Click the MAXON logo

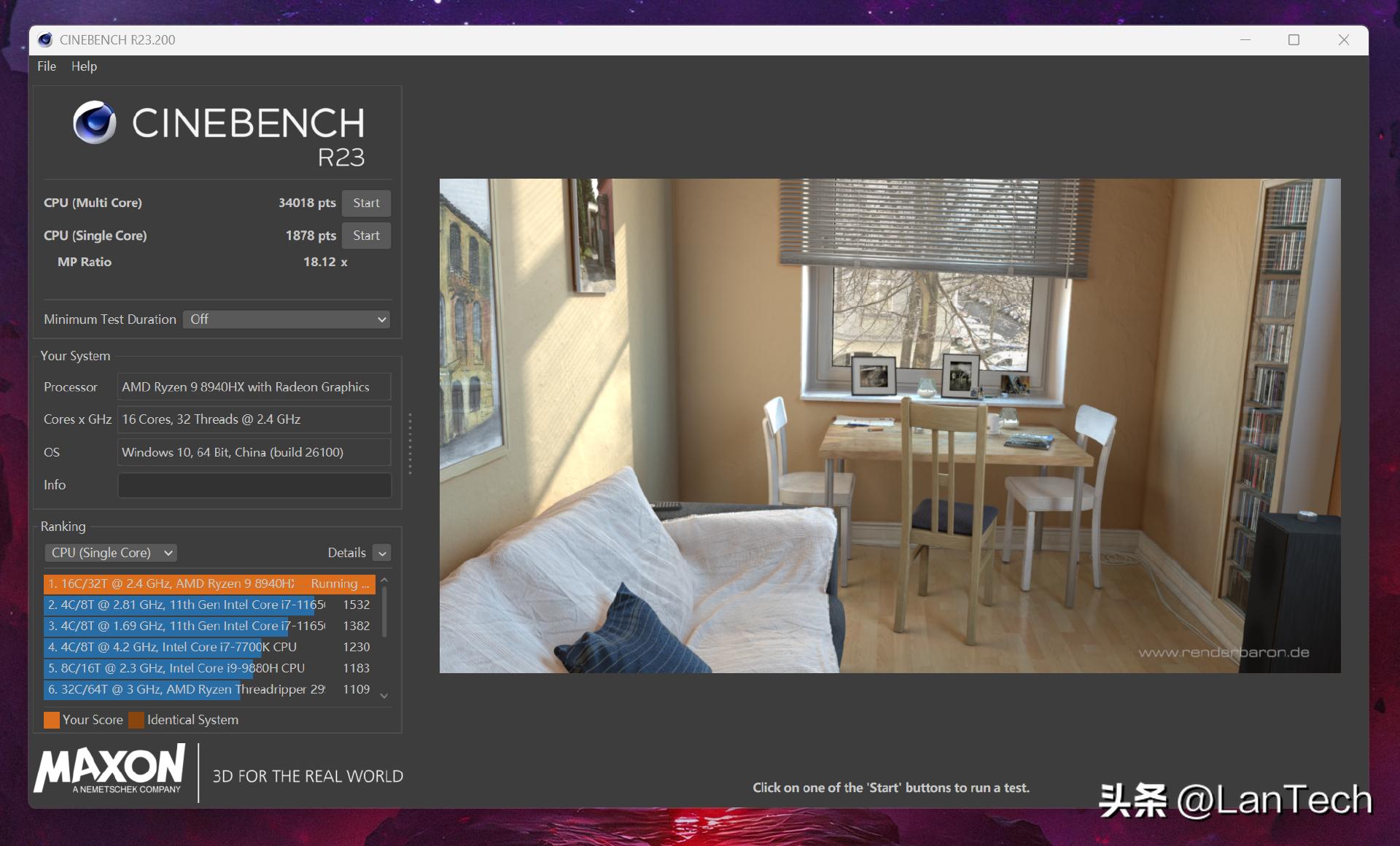coord(109,769)
